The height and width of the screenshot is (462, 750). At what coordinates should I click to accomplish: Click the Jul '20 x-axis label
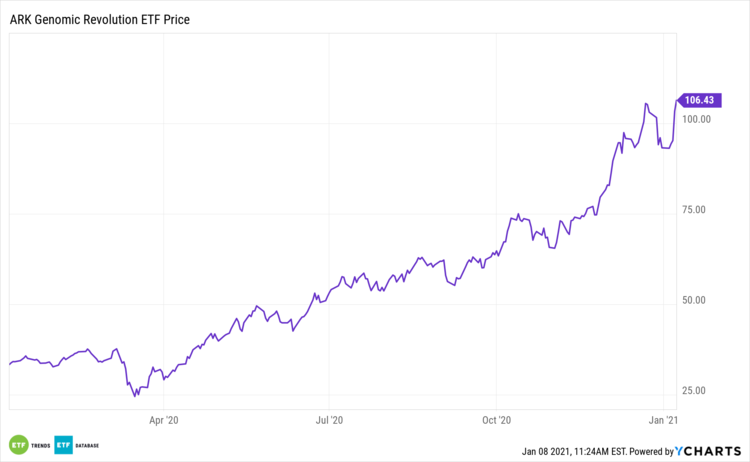click(x=330, y=422)
